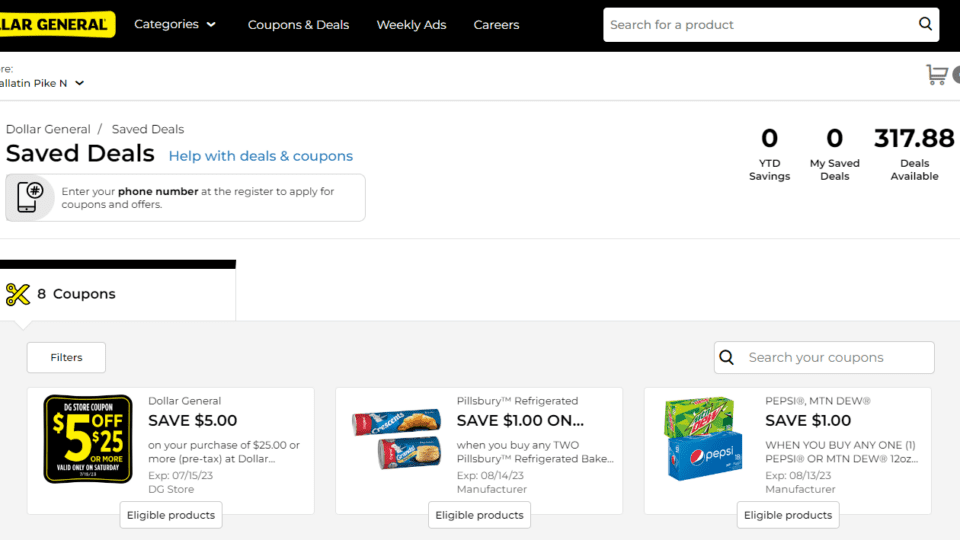This screenshot has width=960, height=540.
Task: Click the product search magnifier icon
Action: pyautogui.click(x=925, y=24)
